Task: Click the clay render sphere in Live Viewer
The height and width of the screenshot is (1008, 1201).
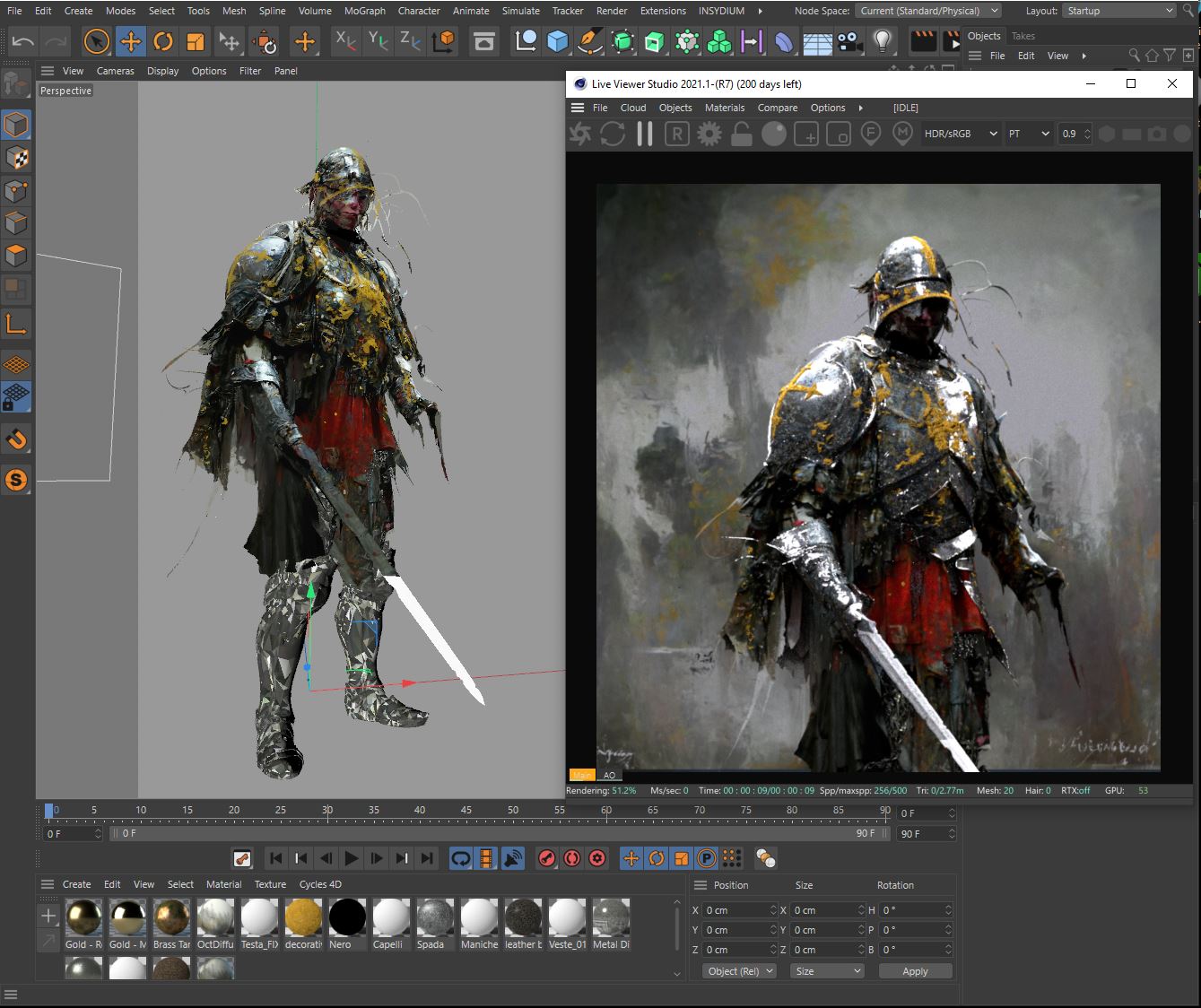Action: coord(774,134)
